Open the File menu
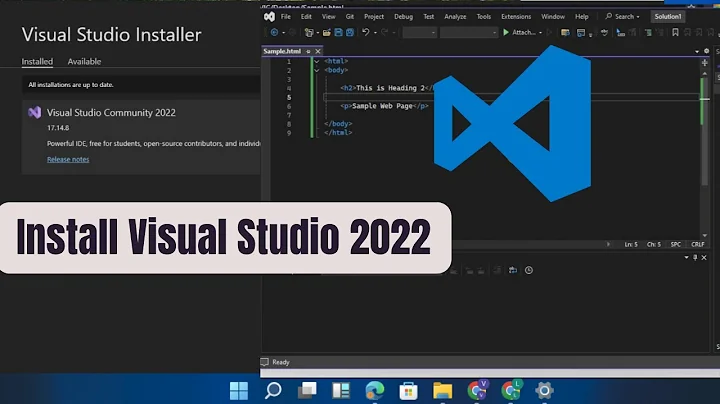The width and height of the screenshot is (720, 404). (x=286, y=17)
